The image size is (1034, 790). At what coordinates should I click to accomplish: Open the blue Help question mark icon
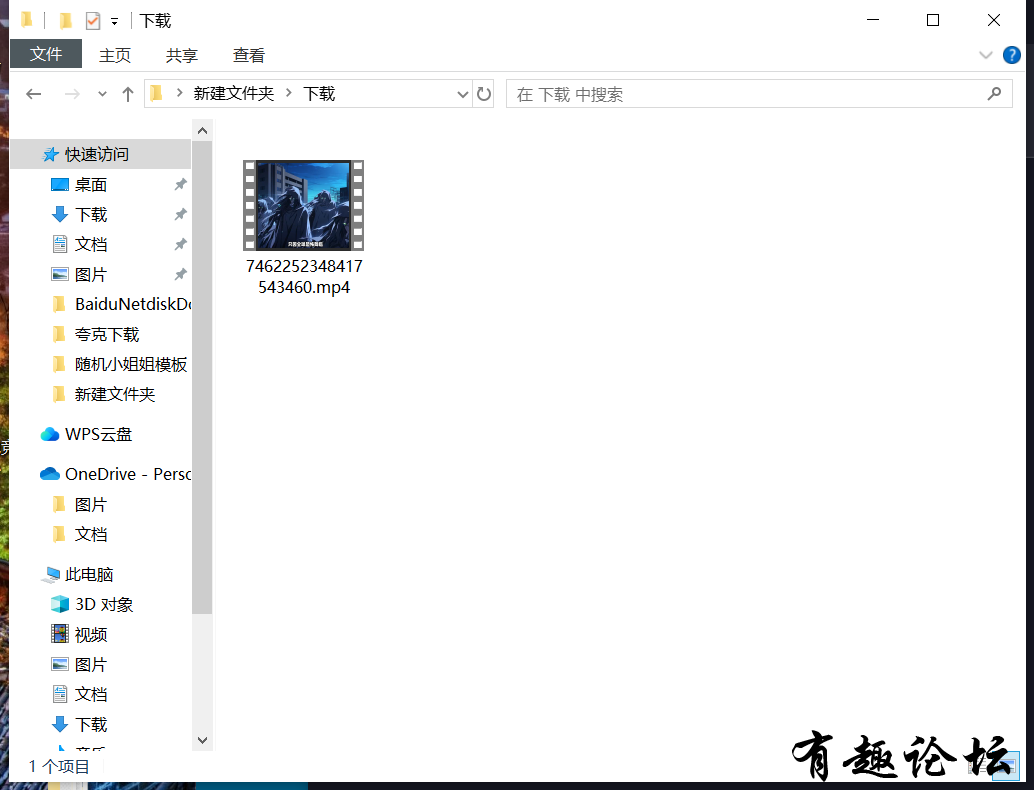coord(1012,55)
